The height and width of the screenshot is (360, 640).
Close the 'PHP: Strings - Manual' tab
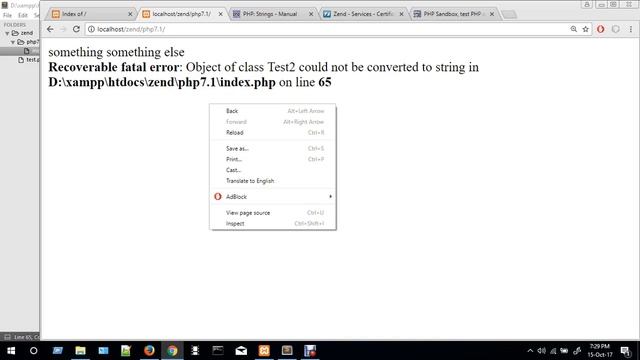pyautogui.click(x=311, y=14)
